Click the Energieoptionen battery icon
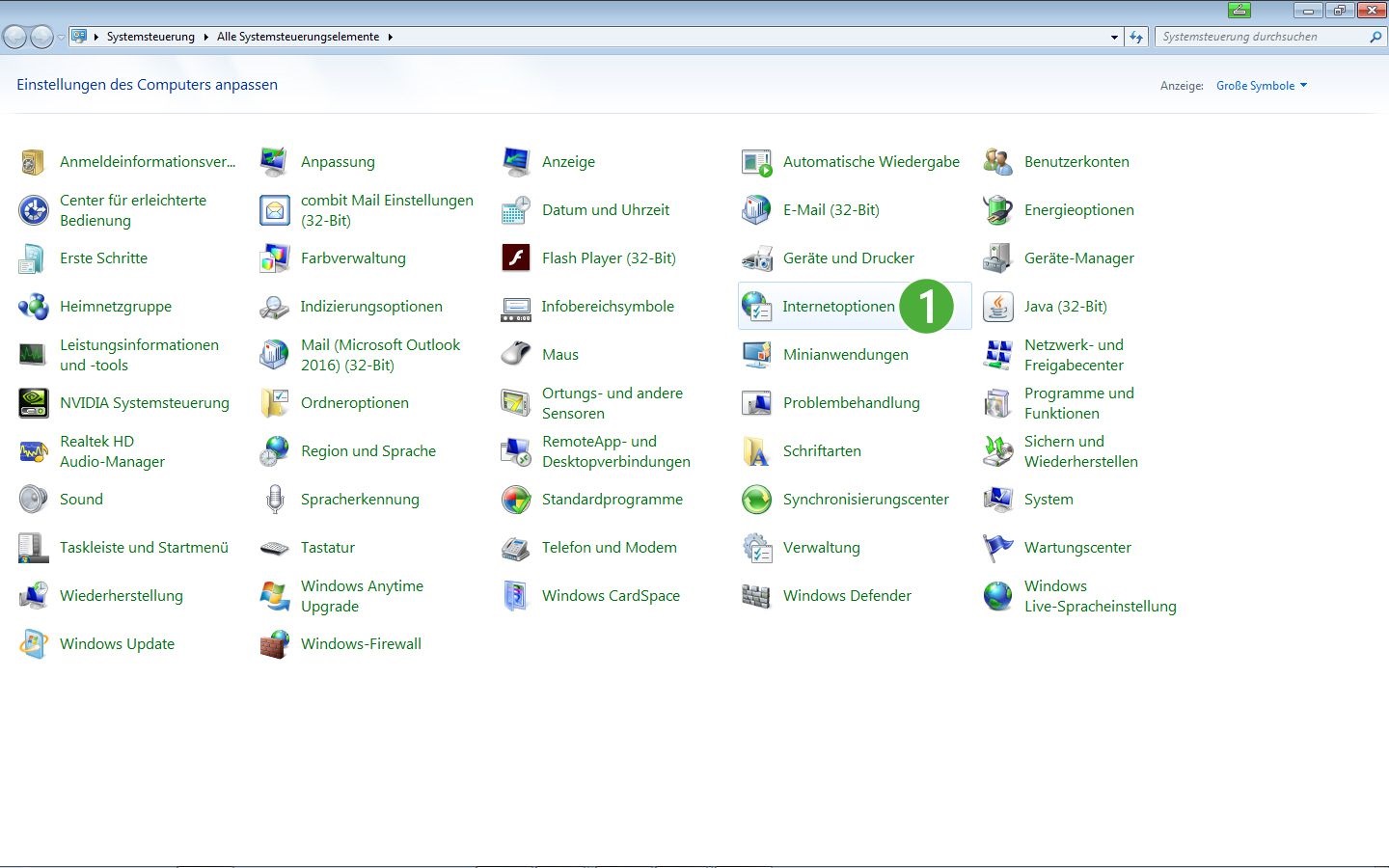The height and width of the screenshot is (868, 1389). point(997,210)
